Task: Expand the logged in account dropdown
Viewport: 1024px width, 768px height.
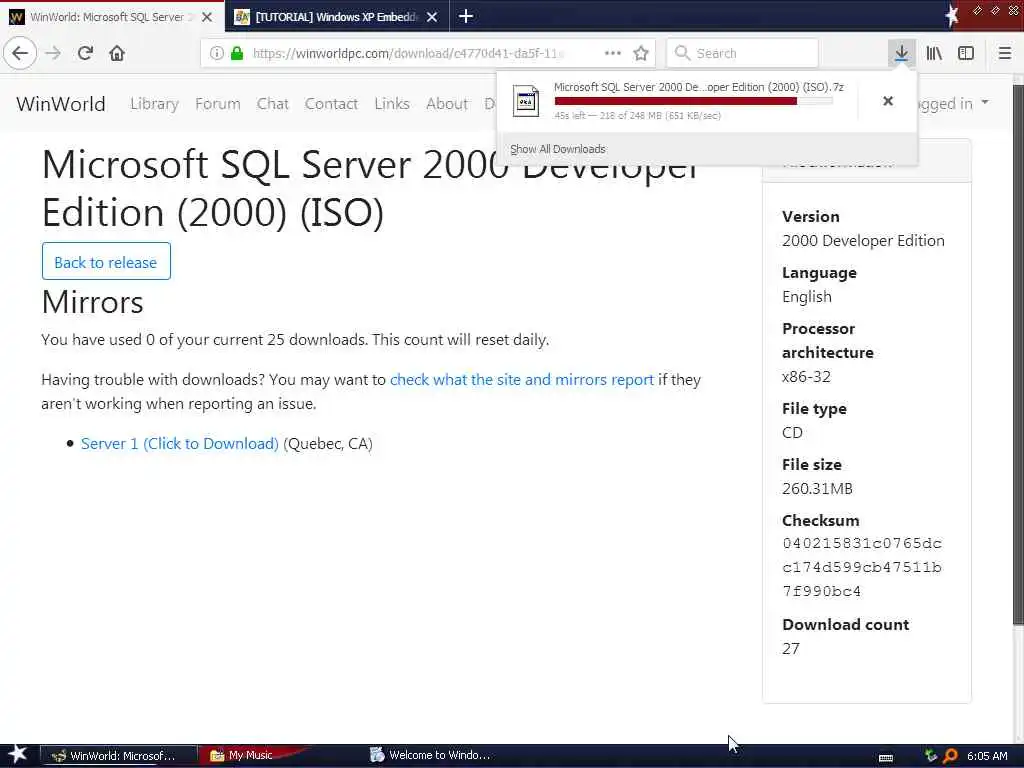Action: point(954,103)
